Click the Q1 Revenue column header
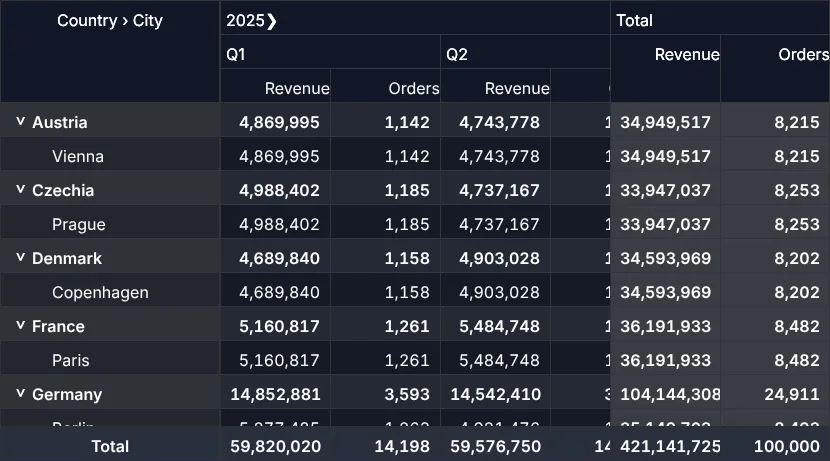Screen dimensions: 830x461 coord(275,88)
